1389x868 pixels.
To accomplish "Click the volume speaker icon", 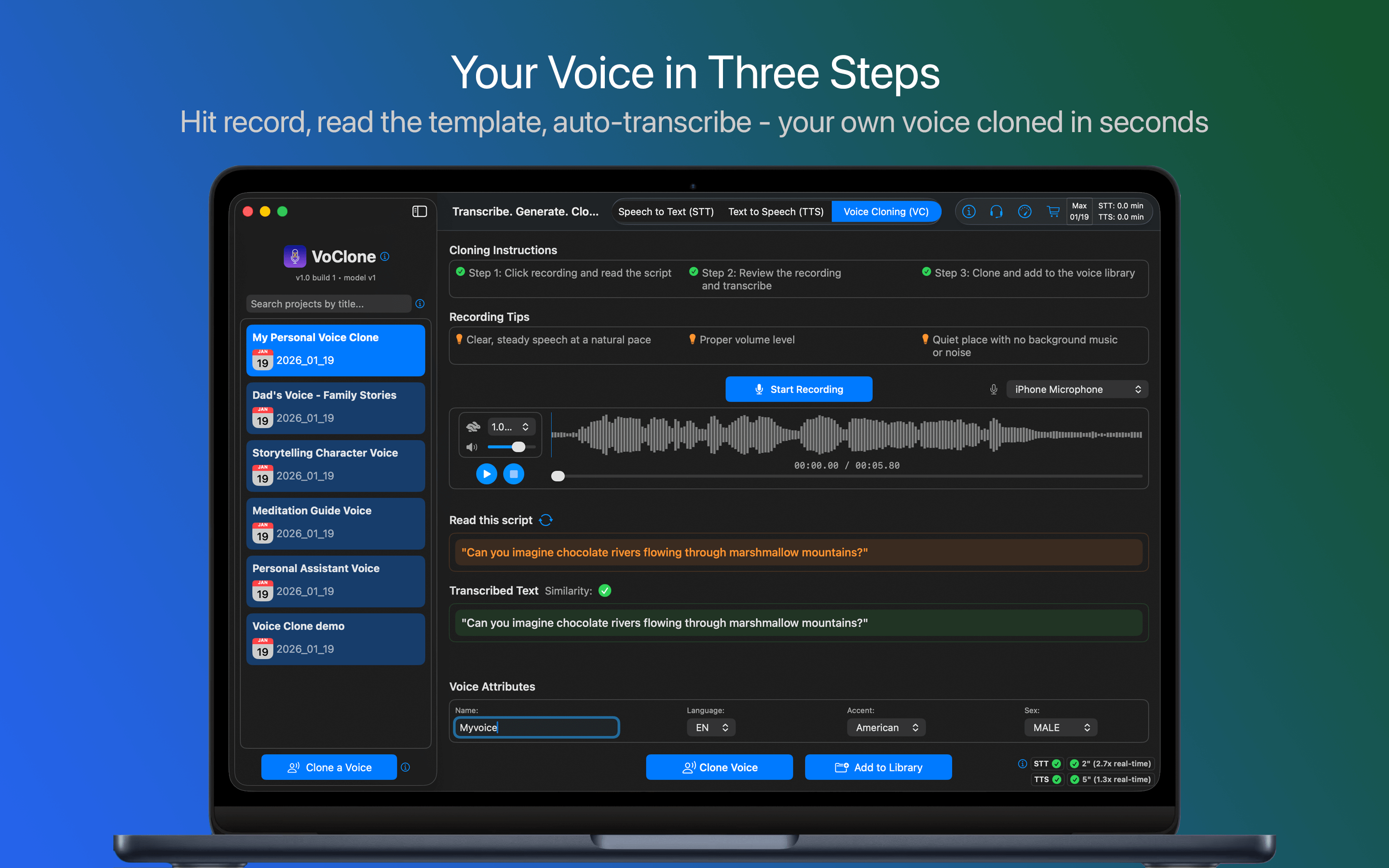I will coord(472,447).
